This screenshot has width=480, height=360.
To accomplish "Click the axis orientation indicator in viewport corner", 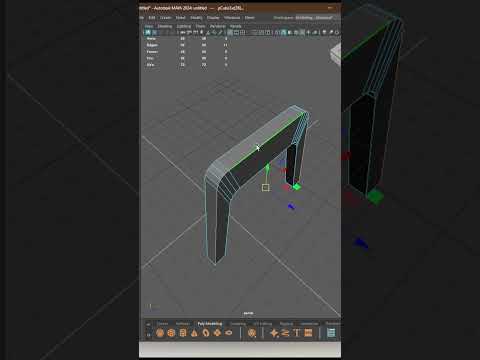I will click(151, 306).
